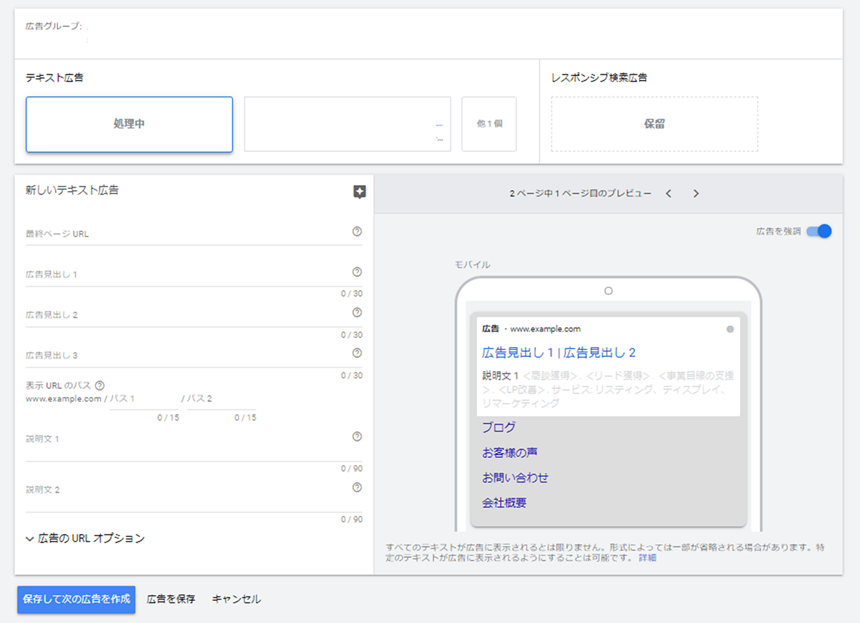Click お問い合わせ sitelink in preview
This screenshot has width=860, height=623.
point(515,478)
